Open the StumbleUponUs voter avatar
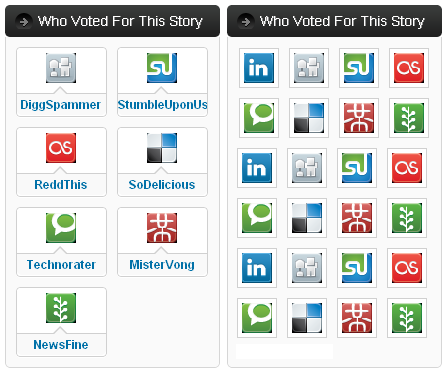The width and height of the screenshot is (448, 371). tap(162, 68)
